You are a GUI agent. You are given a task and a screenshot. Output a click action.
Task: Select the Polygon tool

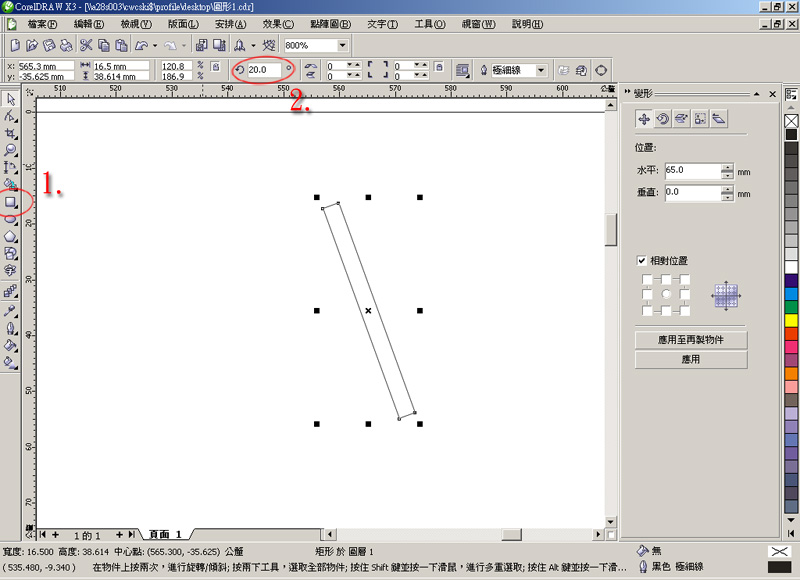[11, 237]
